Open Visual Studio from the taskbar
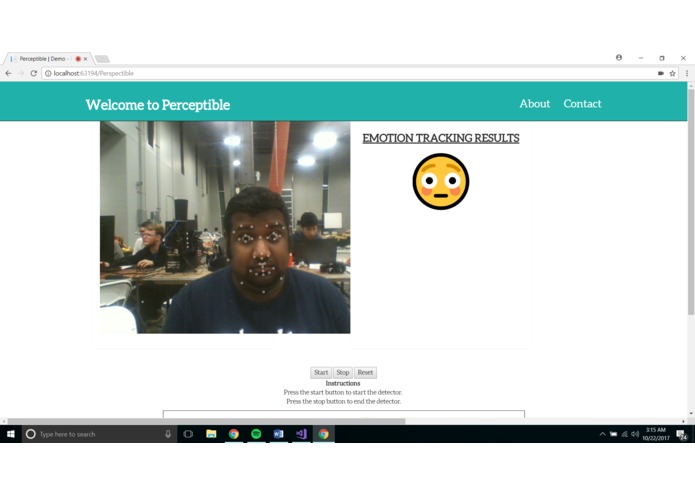Screen dimensions: 695x494 click(301, 434)
